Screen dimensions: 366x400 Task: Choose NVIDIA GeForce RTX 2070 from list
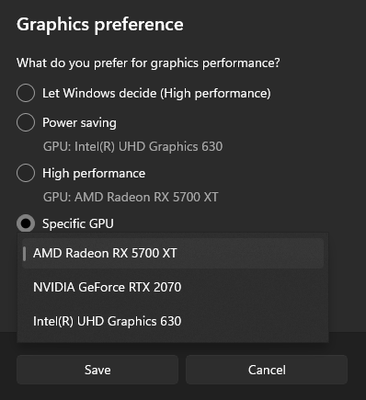click(173, 287)
